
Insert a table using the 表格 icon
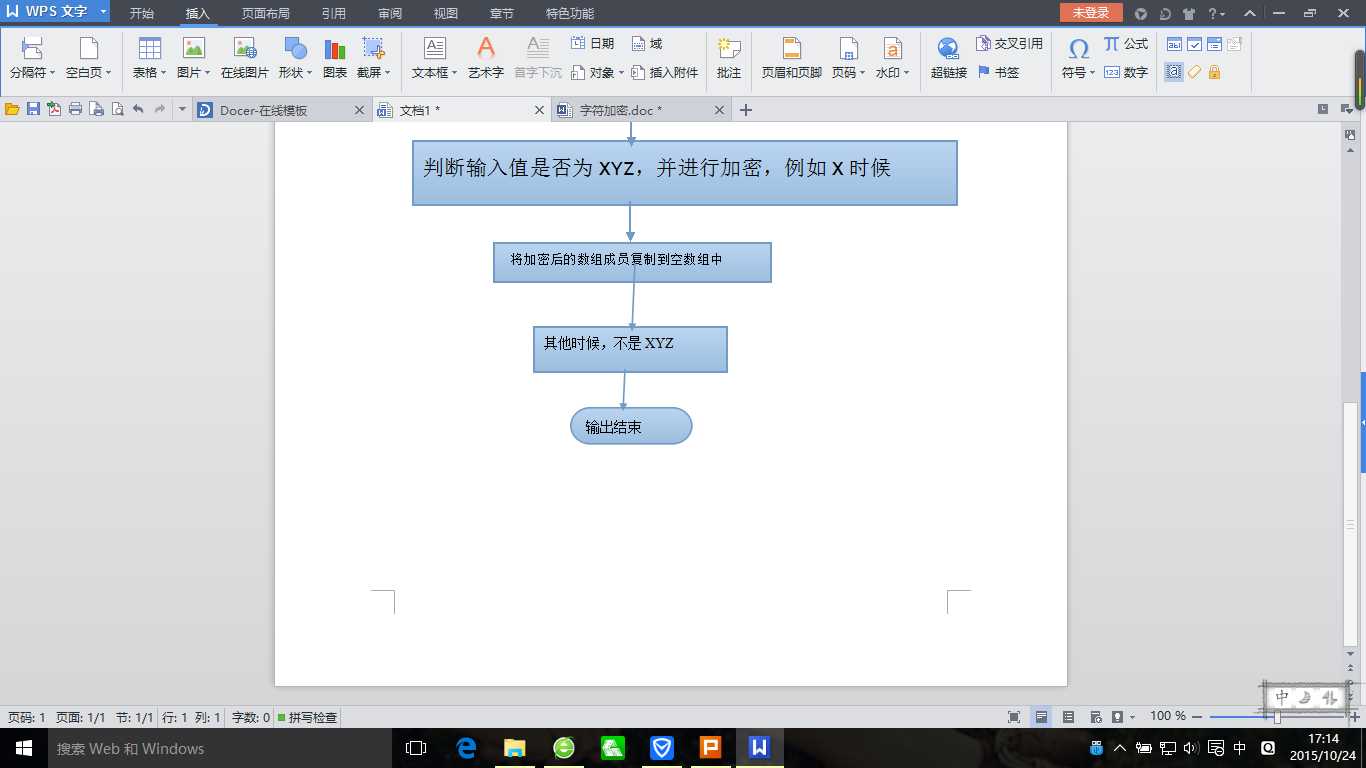tap(148, 55)
